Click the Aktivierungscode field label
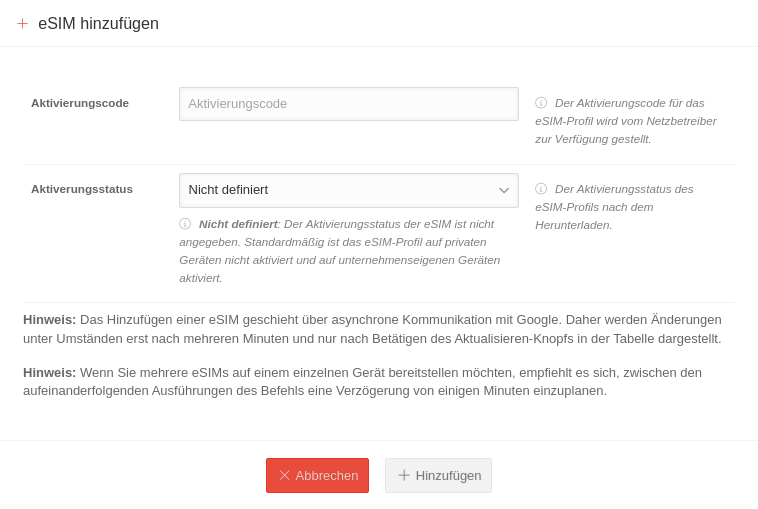758x509 pixels. (80, 103)
